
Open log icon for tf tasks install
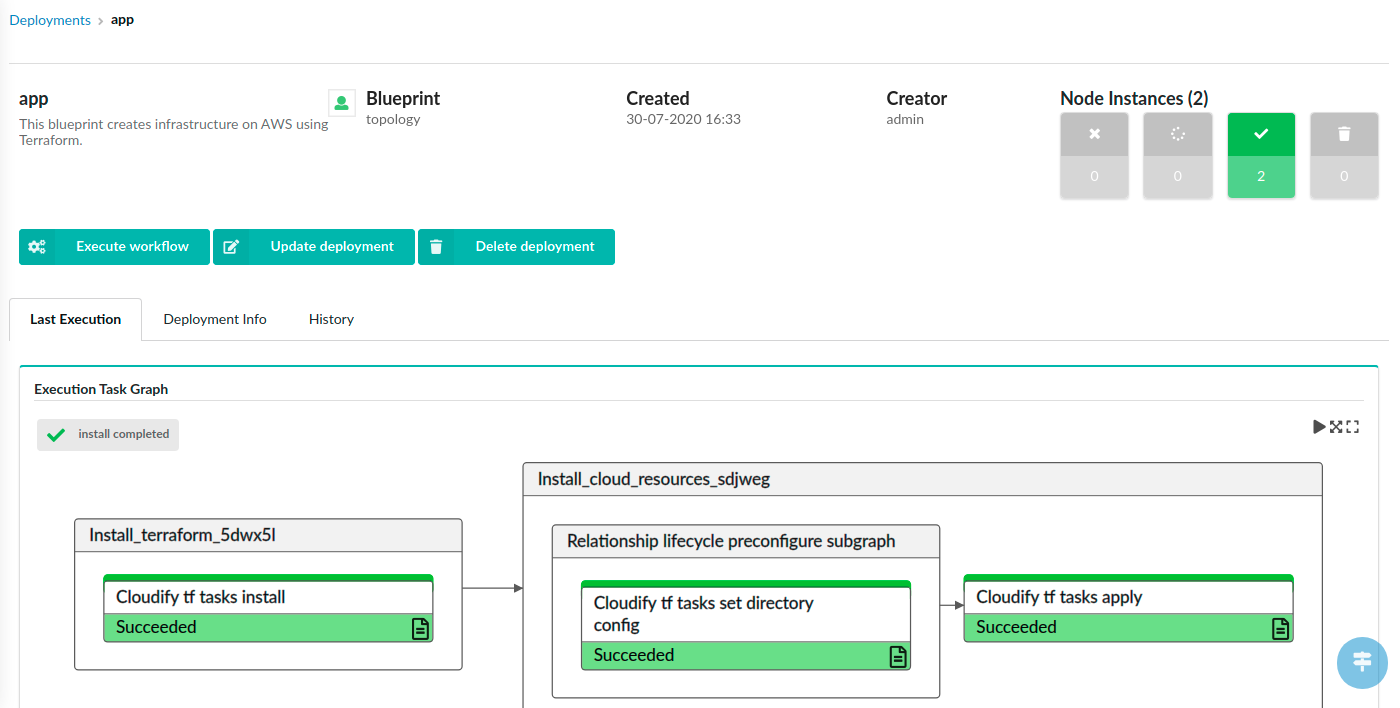click(421, 628)
